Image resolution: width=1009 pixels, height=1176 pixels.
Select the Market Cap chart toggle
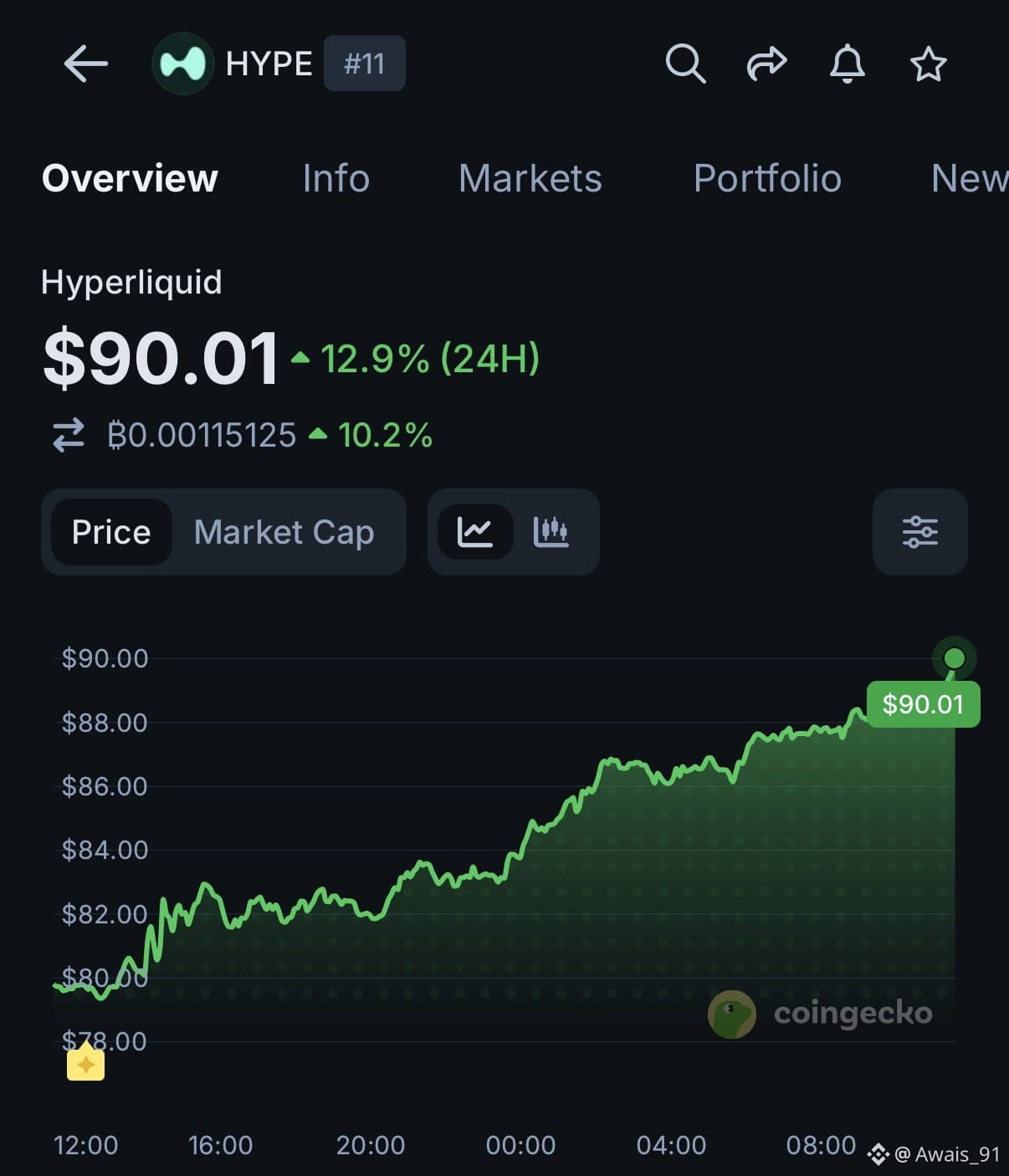[x=284, y=532]
